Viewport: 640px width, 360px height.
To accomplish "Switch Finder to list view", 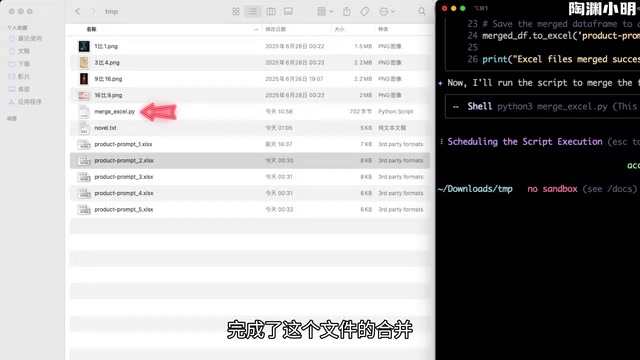I will coord(253,11).
